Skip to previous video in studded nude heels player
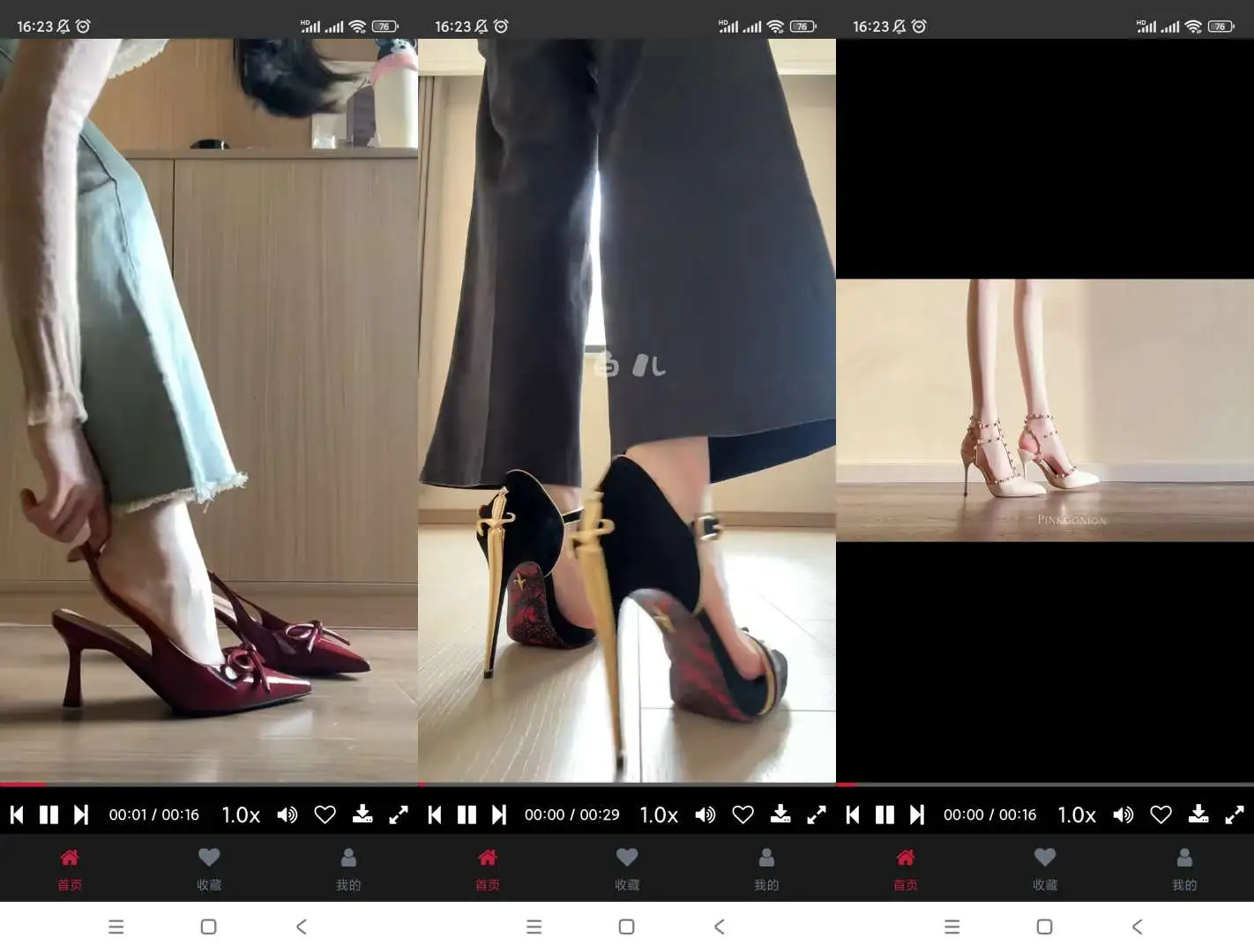This screenshot has width=1254, height=952. [853, 814]
